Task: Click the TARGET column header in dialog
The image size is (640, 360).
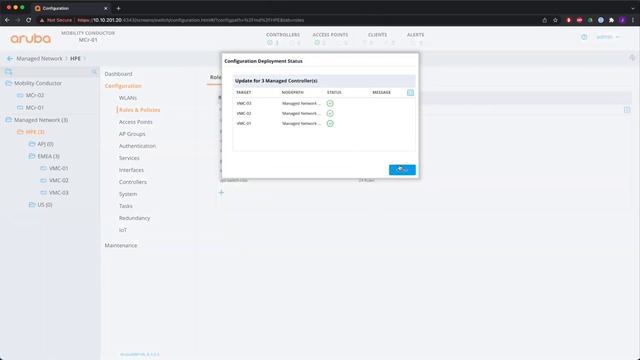Action: click(244, 93)
